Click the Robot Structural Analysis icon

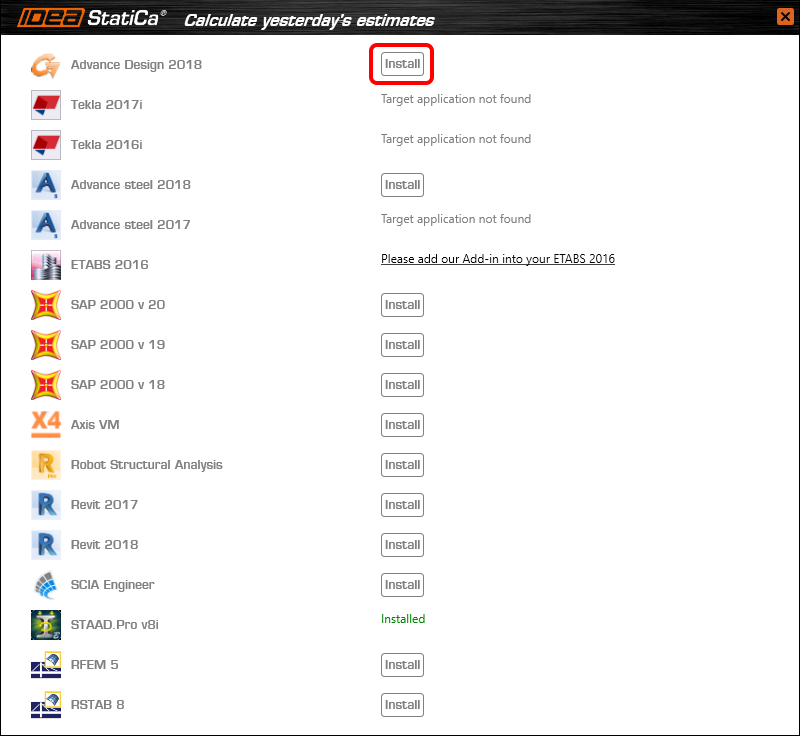coord(45,465)
